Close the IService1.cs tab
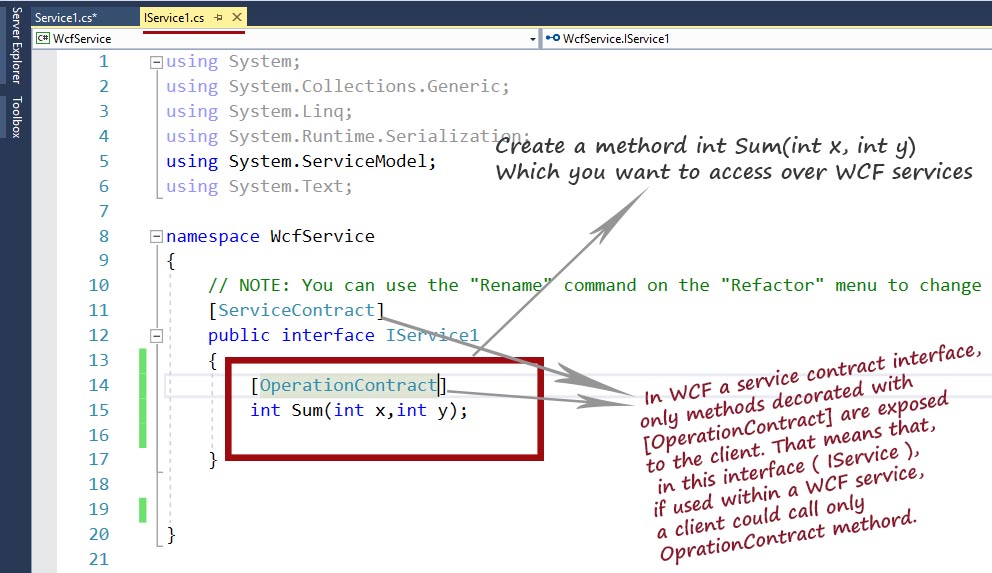 (x=237, y=18)
